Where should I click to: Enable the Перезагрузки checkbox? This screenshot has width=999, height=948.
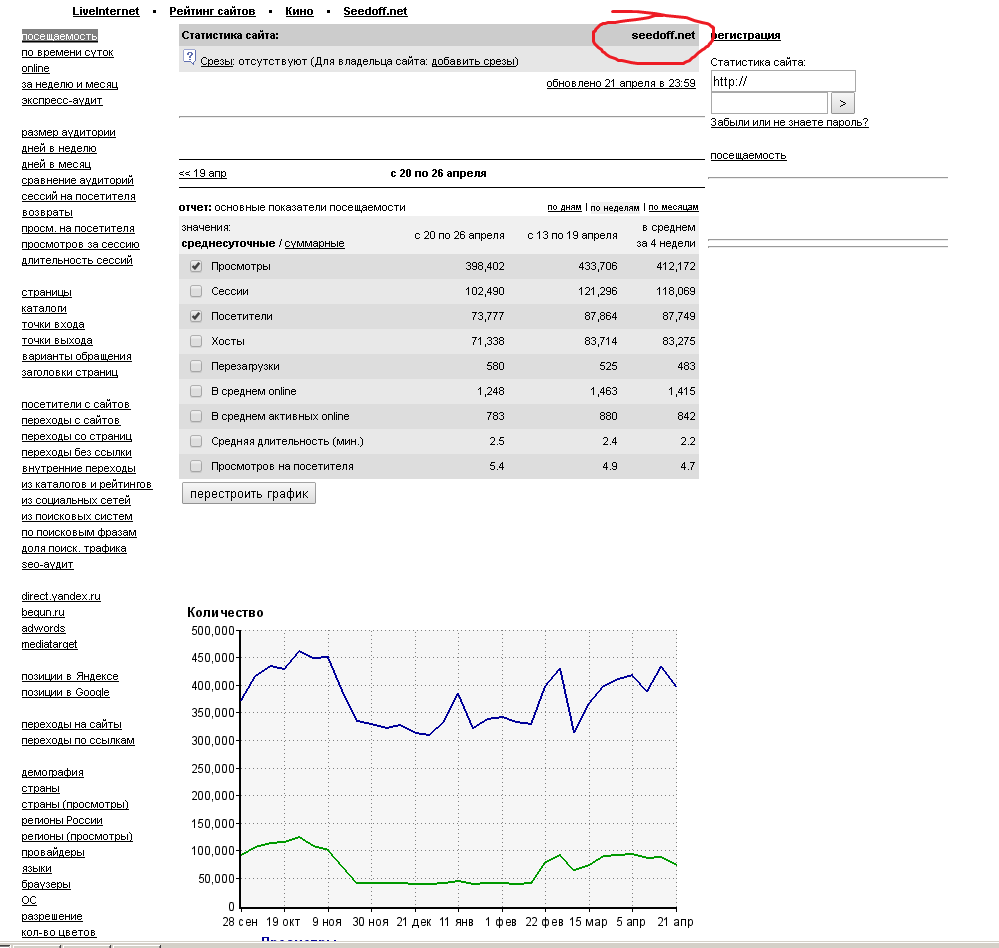196,366
